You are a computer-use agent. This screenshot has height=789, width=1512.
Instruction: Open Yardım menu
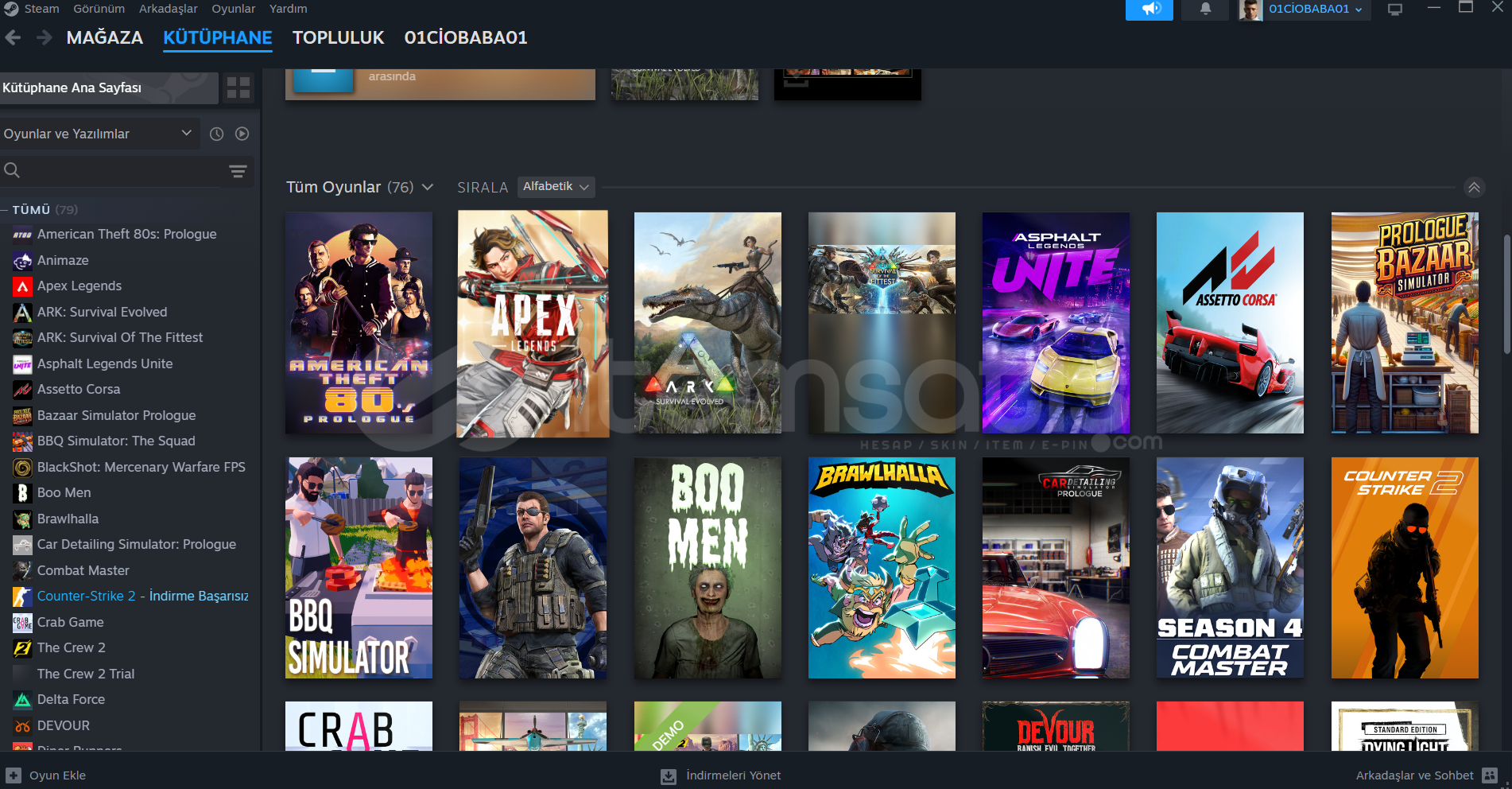coord(288,9)
